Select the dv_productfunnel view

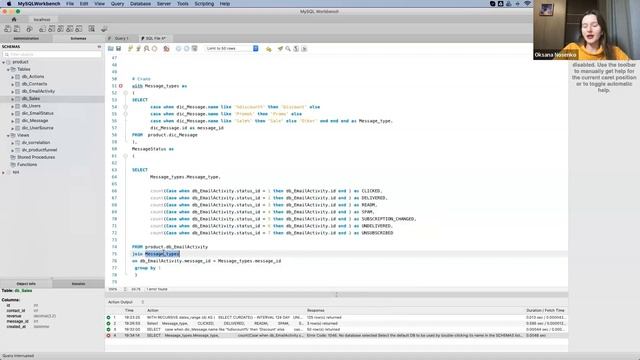pyautogui.click(x=40, y=150)
